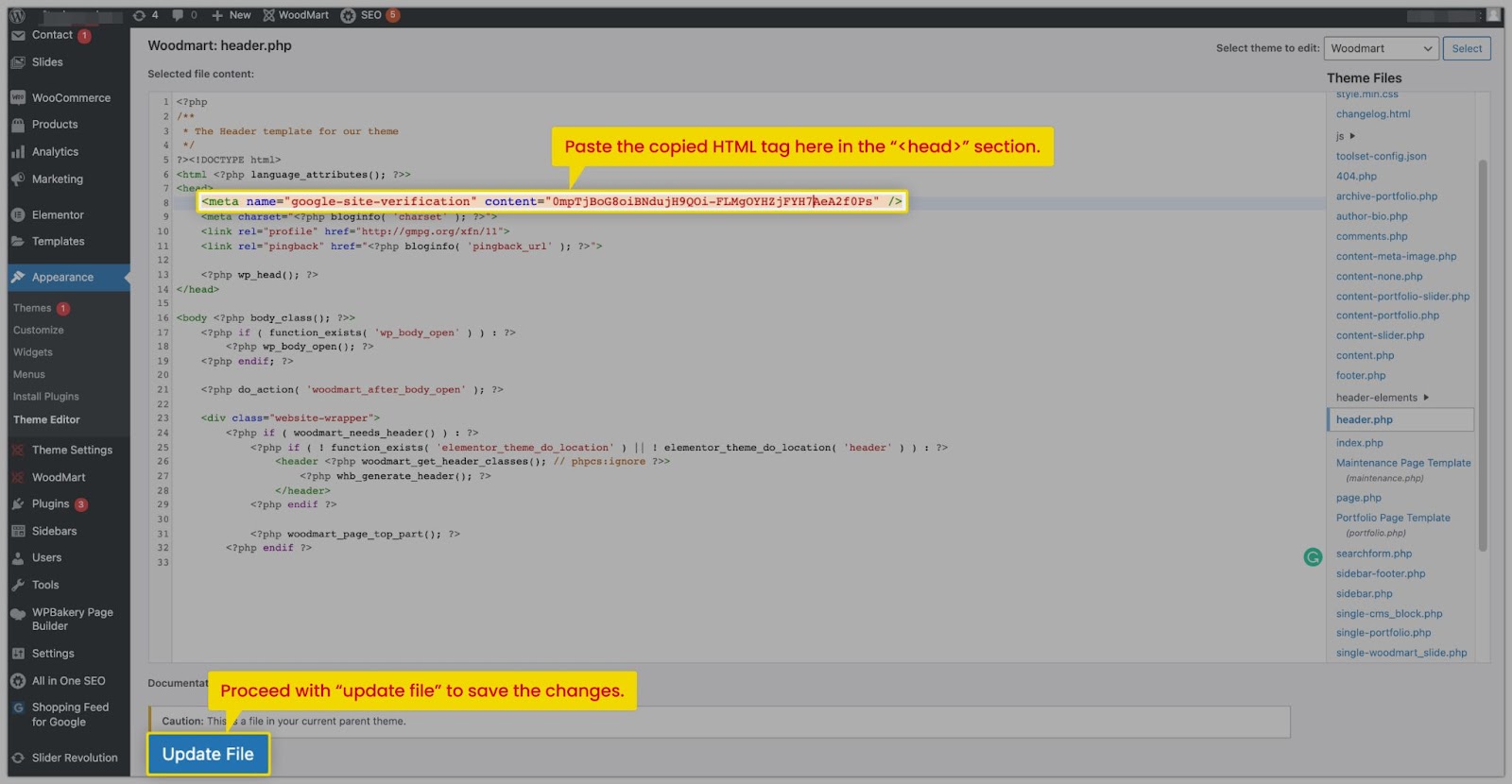Click the All in One SEO gear icon
The height and width of the screenshot is (784, 1512).
tap(18, 681)
